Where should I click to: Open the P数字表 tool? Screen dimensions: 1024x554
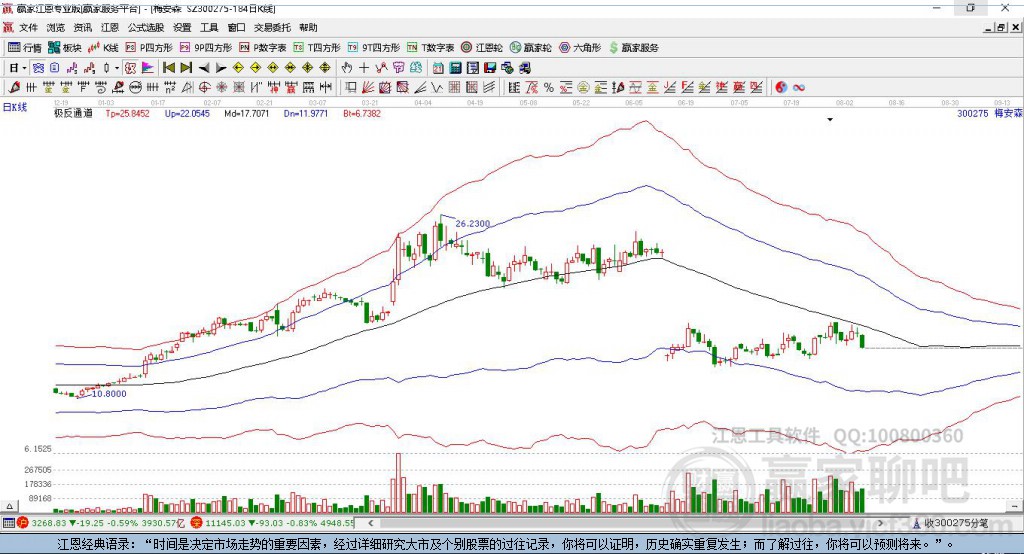263,48
